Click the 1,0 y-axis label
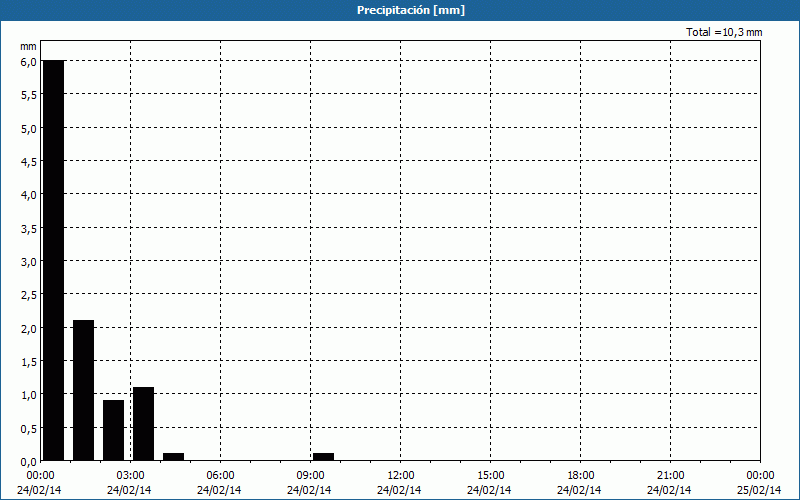800x500 pixels. (29, 395)
